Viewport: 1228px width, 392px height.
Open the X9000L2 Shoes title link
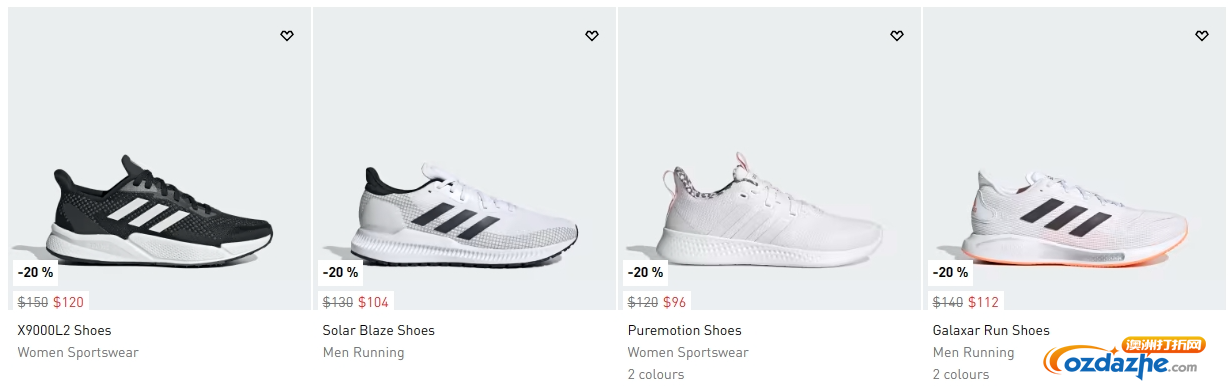(64, 330)
